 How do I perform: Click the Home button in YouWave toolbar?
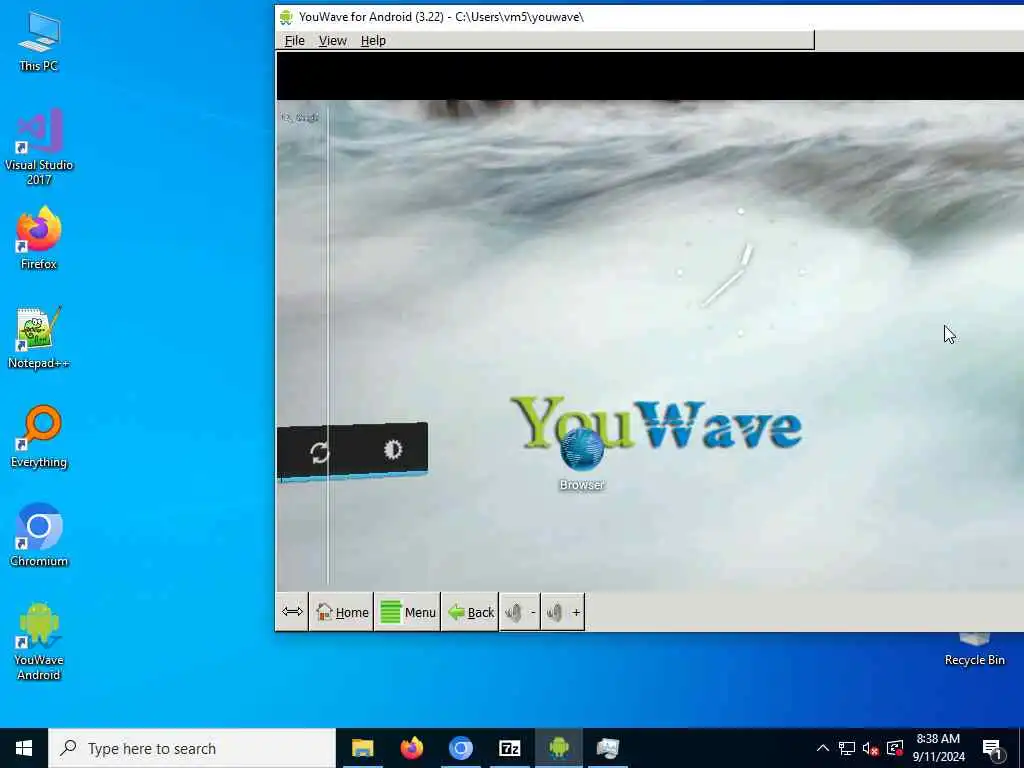click(x=342, y=612)
